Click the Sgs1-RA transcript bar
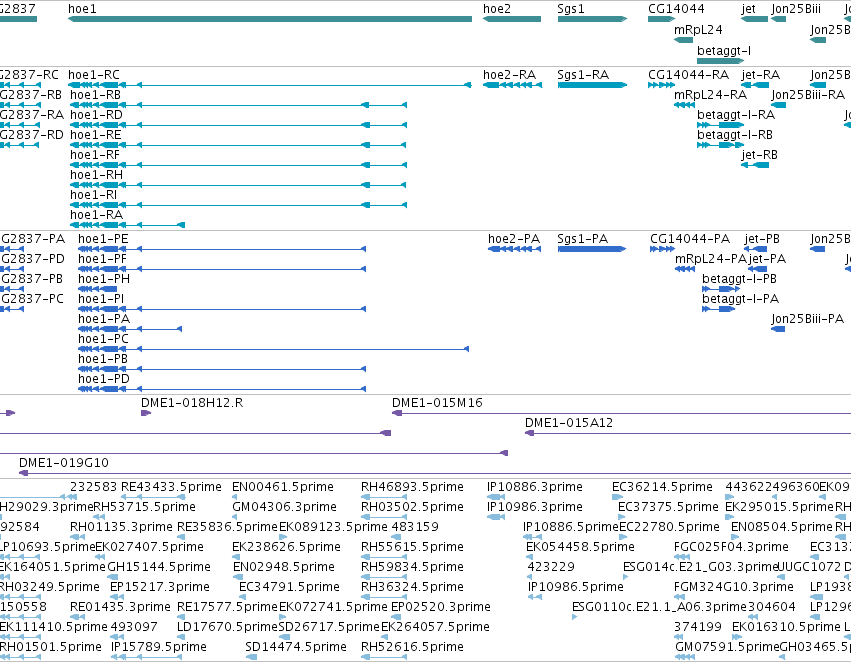Image resolution: width=851 pixels, height=662 pixels. pyautogui.click(x=592, y=85)
